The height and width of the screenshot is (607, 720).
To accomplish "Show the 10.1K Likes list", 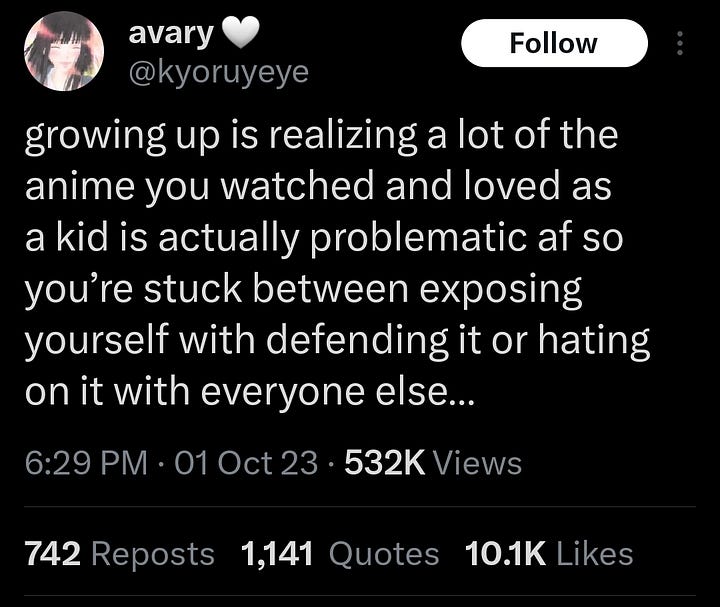I will point(549,553).
